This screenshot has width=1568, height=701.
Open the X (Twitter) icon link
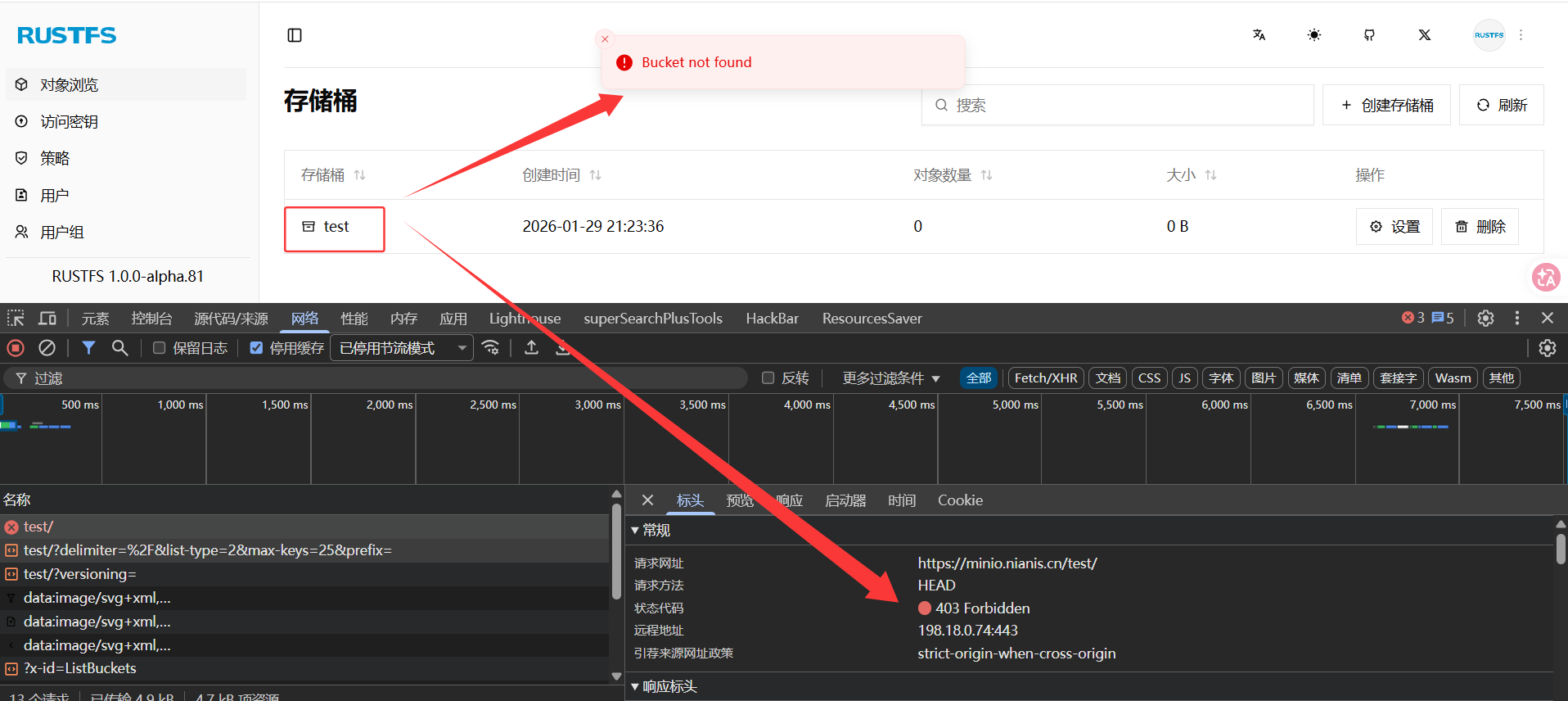[x=1425, y=35]
